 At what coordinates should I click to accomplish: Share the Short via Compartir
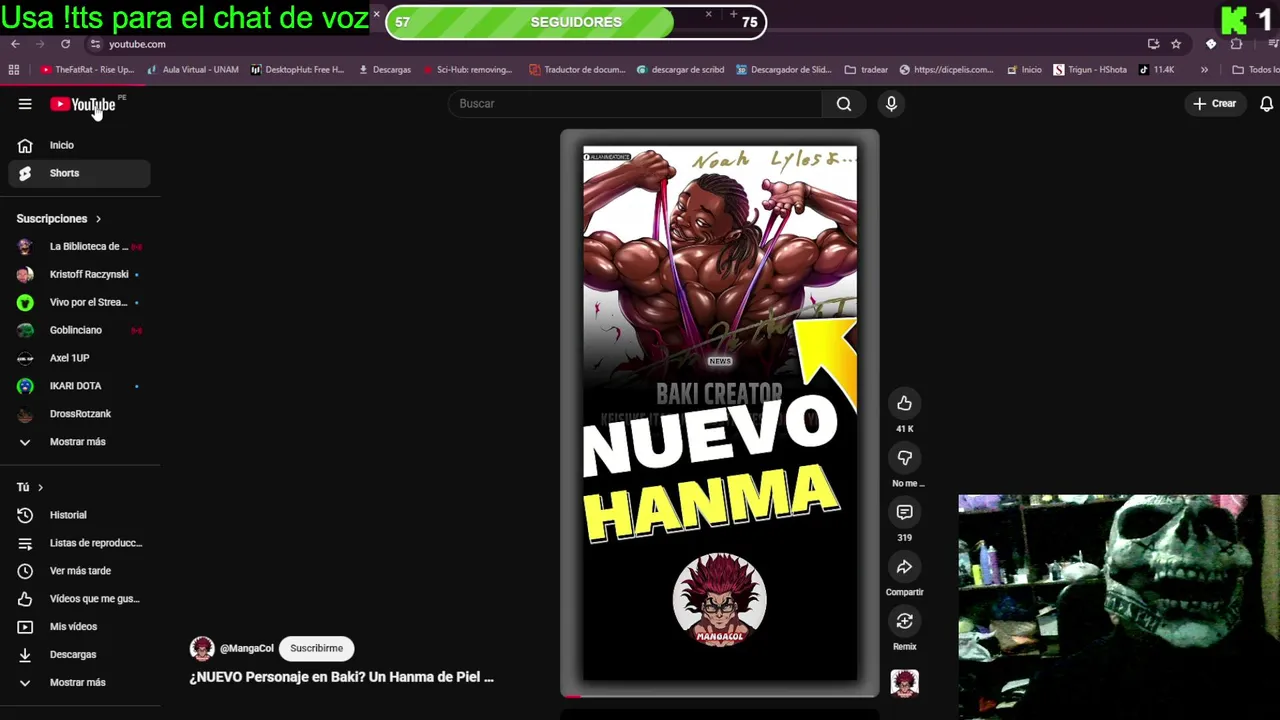(x=904, y=567)
